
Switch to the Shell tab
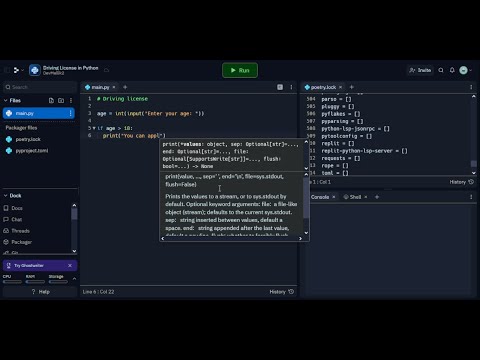(352, 197)
